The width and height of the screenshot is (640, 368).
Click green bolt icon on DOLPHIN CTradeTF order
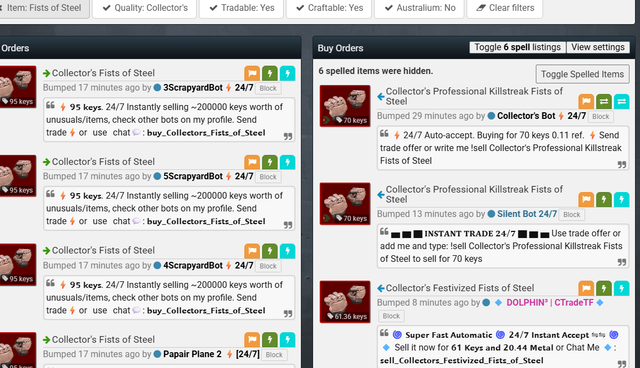coord(604,288)
